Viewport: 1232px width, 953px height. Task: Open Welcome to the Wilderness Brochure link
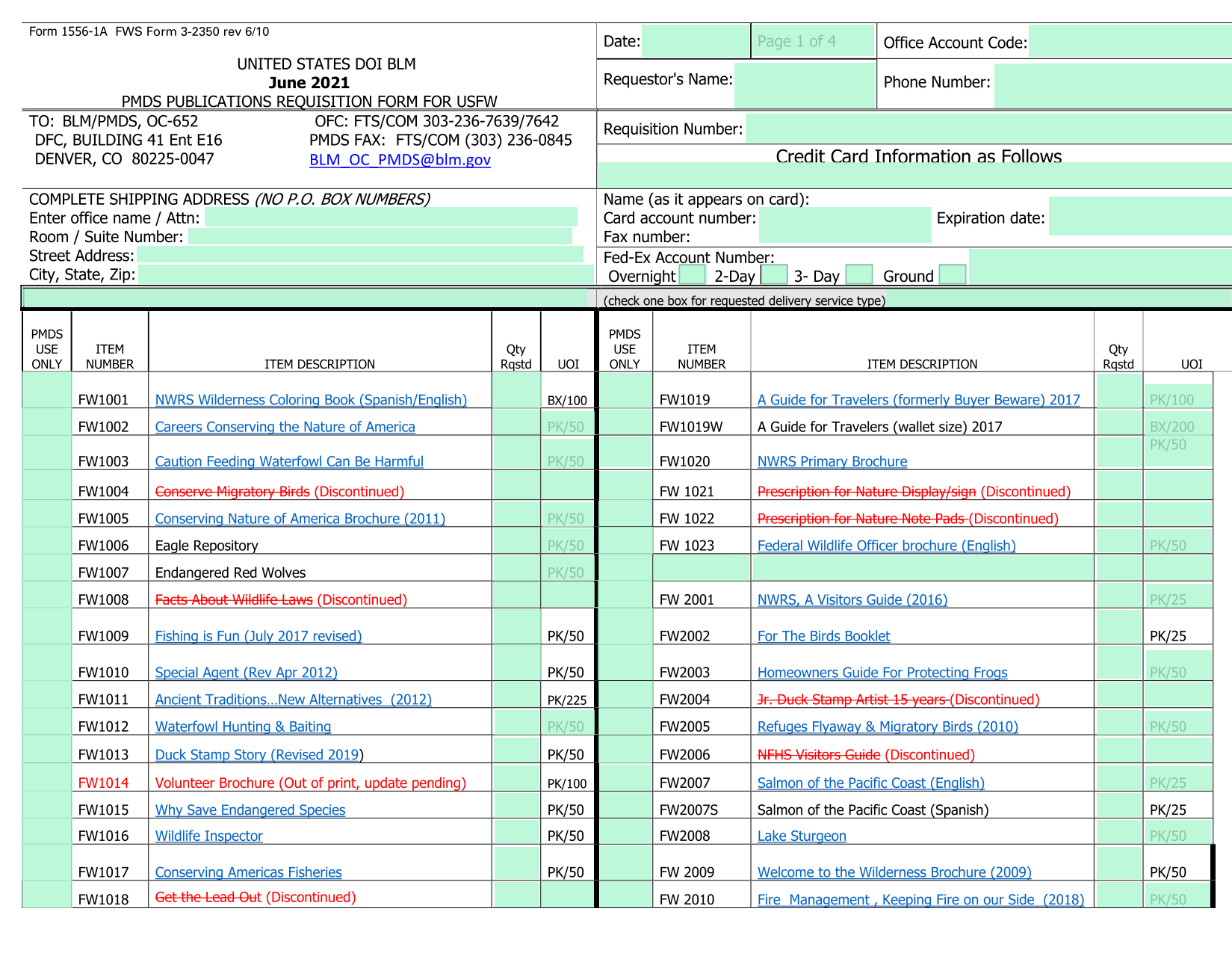pyautogui.click(x=894, y=872)
